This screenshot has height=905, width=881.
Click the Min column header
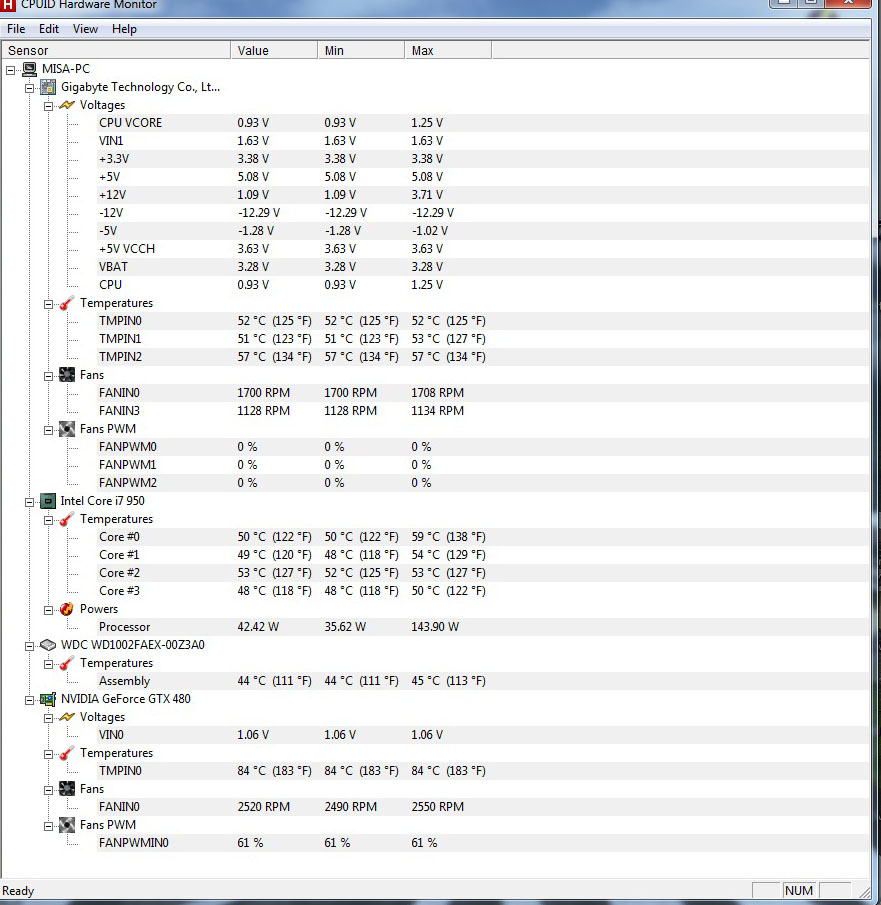click(x=361, y=50)
